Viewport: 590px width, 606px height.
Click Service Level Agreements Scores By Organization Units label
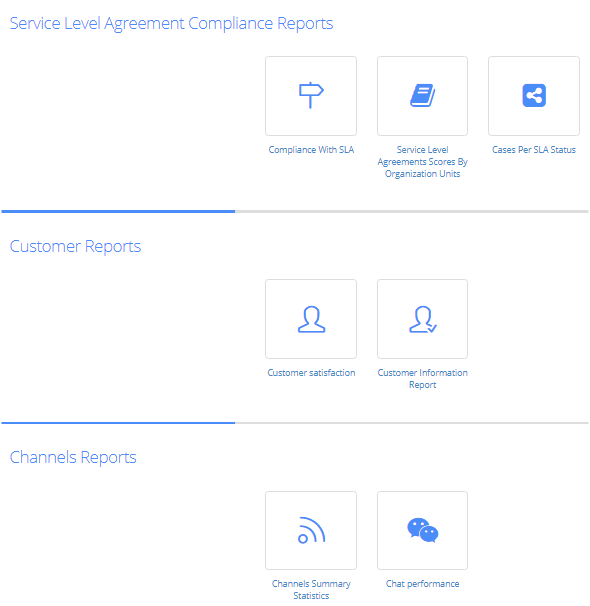(x=422, y=162)
